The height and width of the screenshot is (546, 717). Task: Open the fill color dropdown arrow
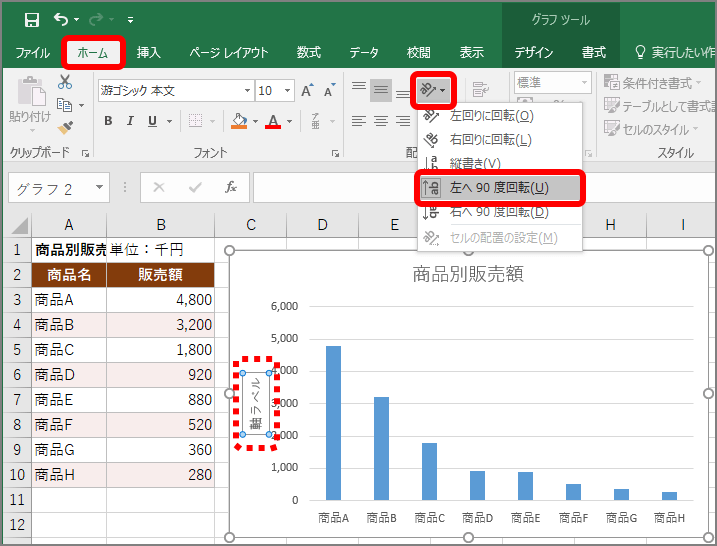coord(255,121)
